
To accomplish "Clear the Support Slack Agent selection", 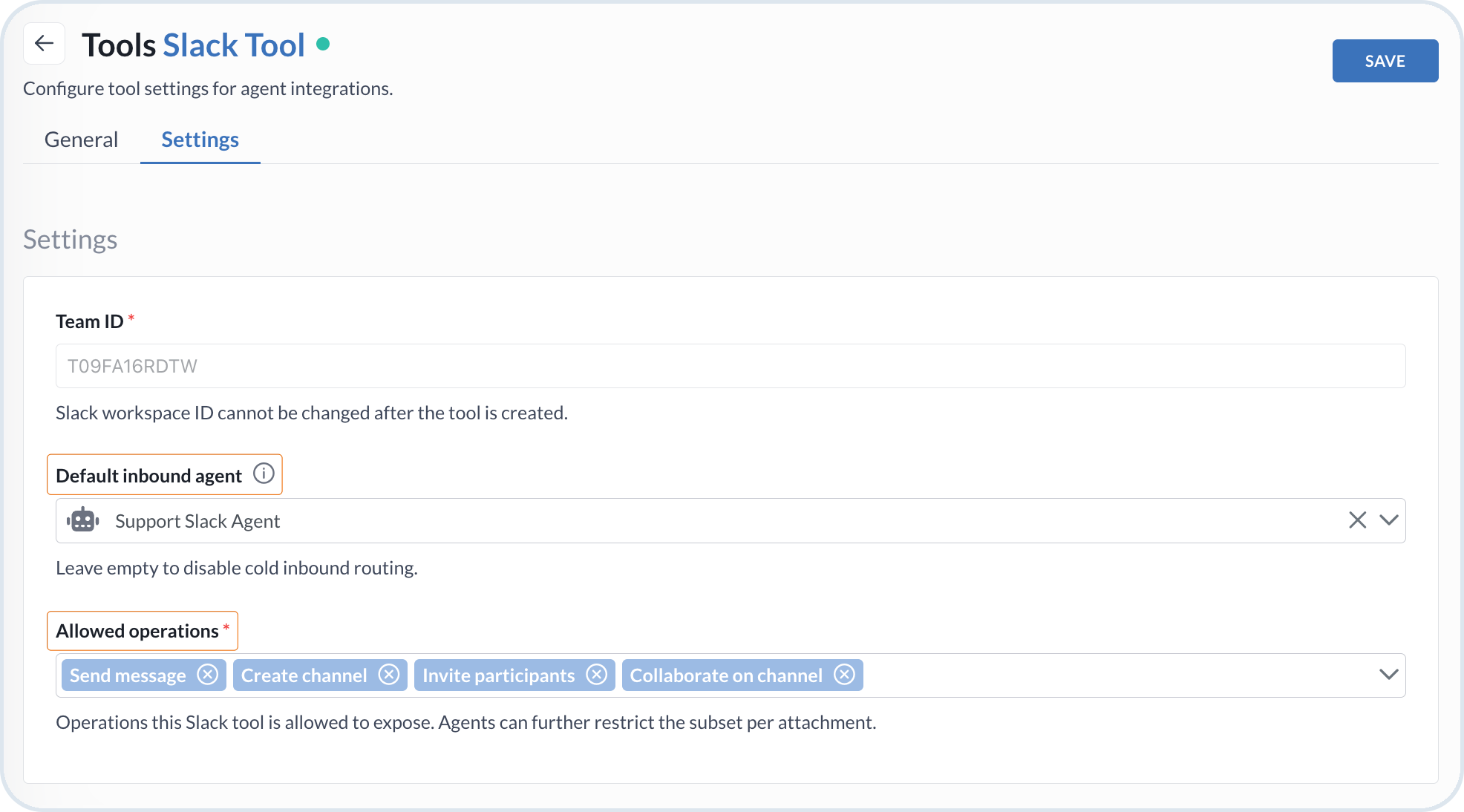I will [x=1357, y=520].
